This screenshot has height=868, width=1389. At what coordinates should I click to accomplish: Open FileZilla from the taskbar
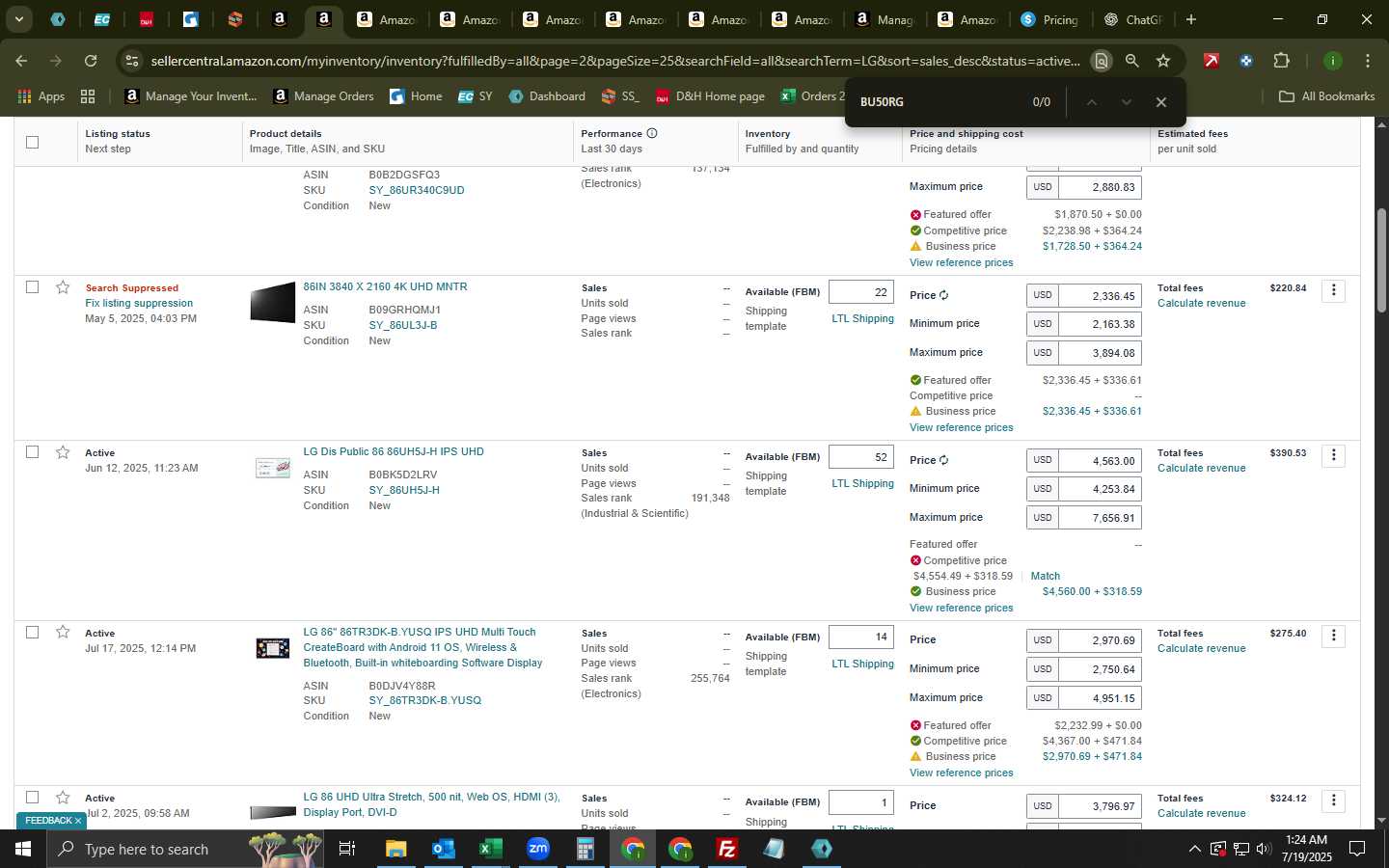727,849
